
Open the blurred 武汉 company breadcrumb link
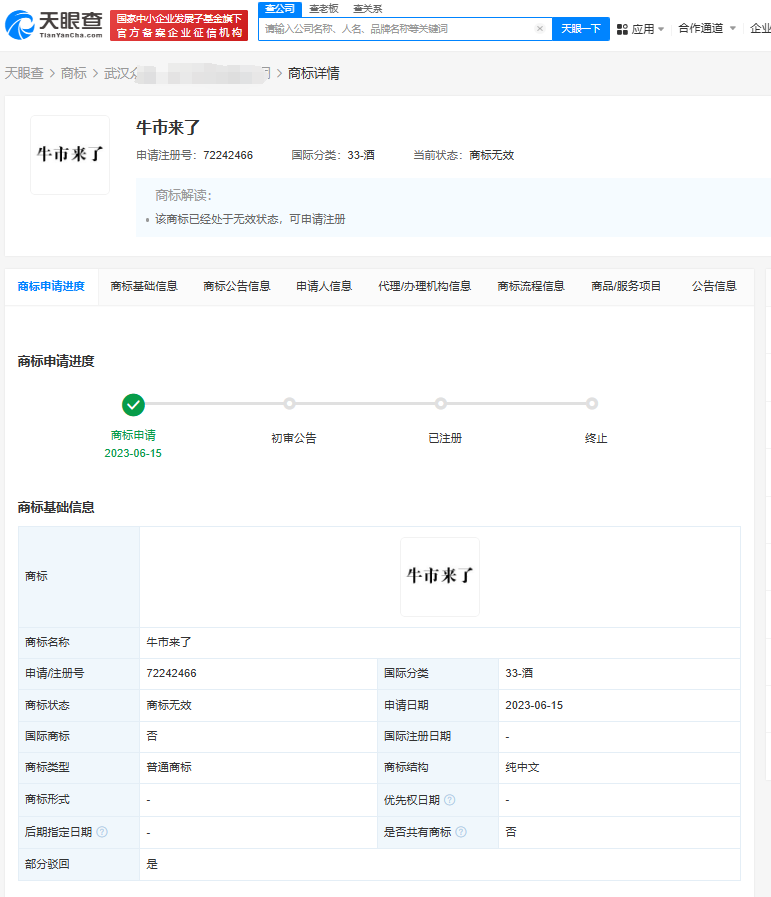(187, 73)
